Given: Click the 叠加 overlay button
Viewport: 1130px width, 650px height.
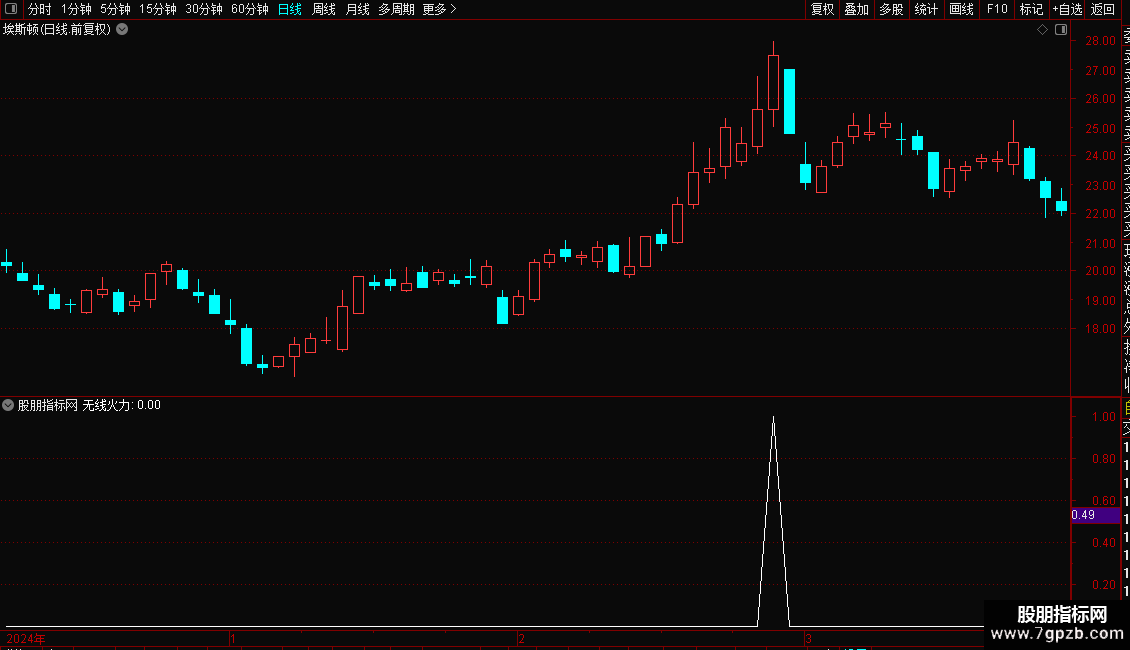Looking at the screenshot, I should (857, 9).
